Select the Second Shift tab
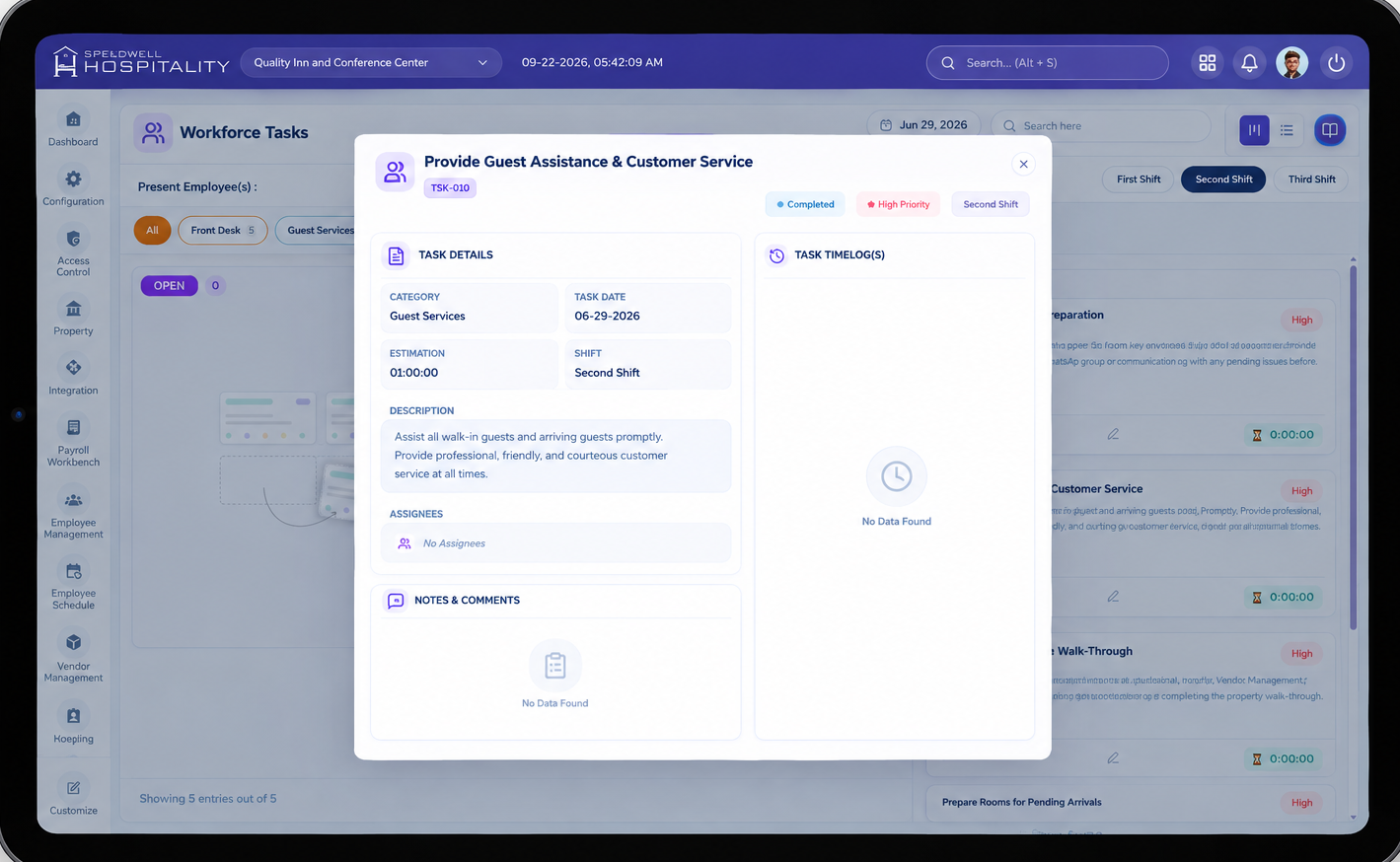 tap(1223, 180)
